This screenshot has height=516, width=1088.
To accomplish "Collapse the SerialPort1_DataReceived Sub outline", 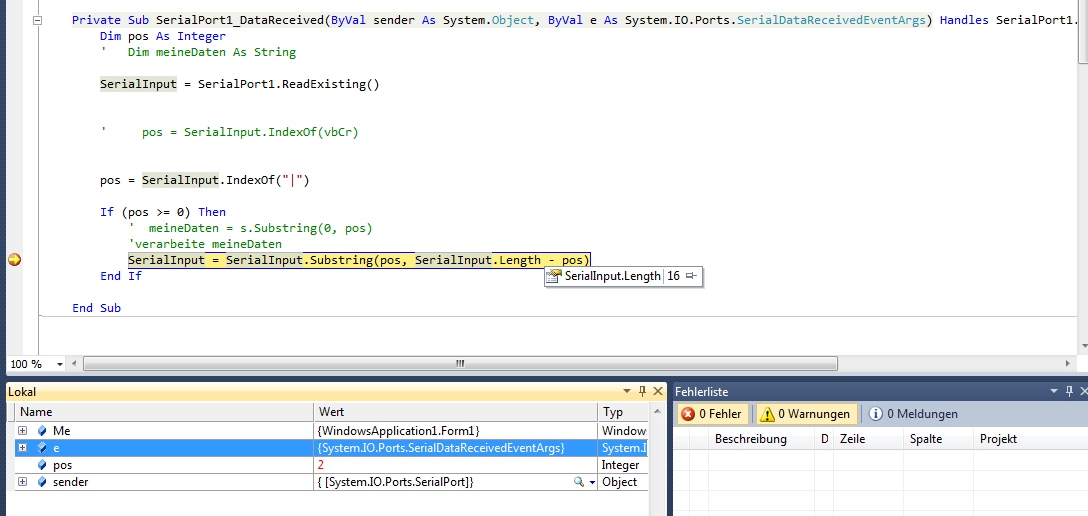I will tap(38, 20).
